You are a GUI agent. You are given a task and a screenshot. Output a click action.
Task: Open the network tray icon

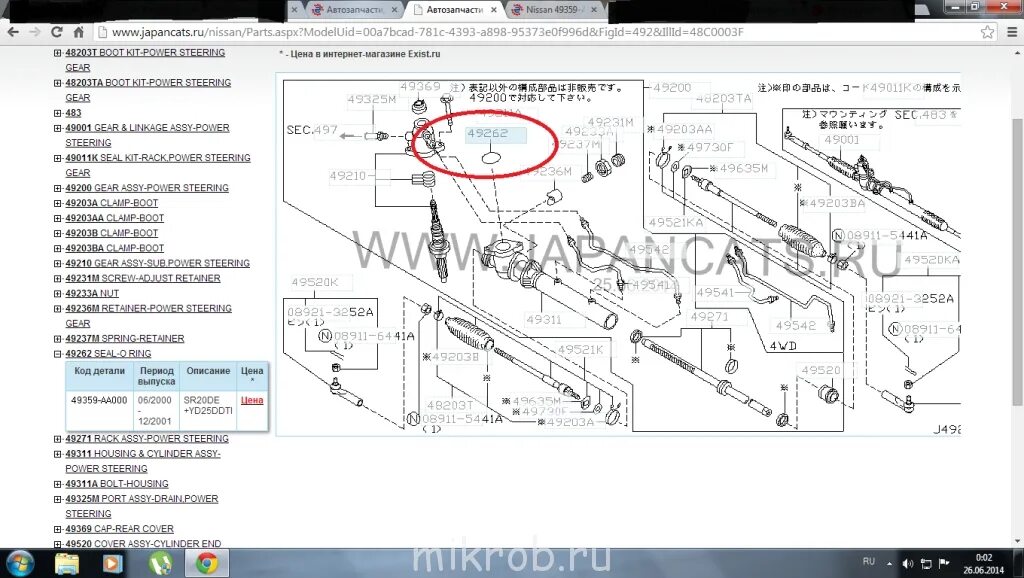point(926,563)
